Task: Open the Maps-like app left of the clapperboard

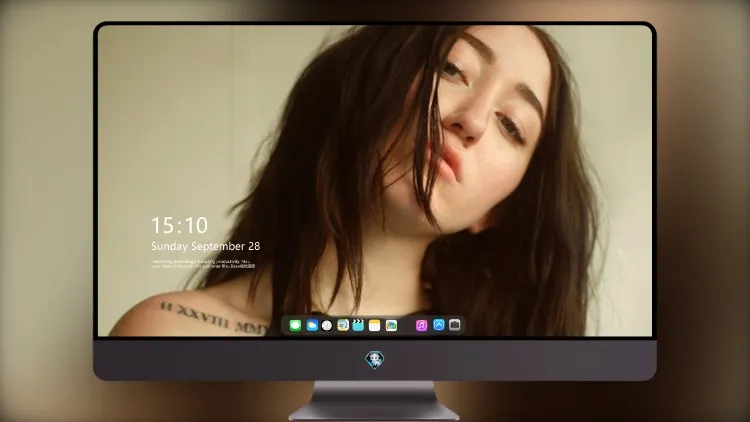Action: pyautogui.click(x=343, y=325)
